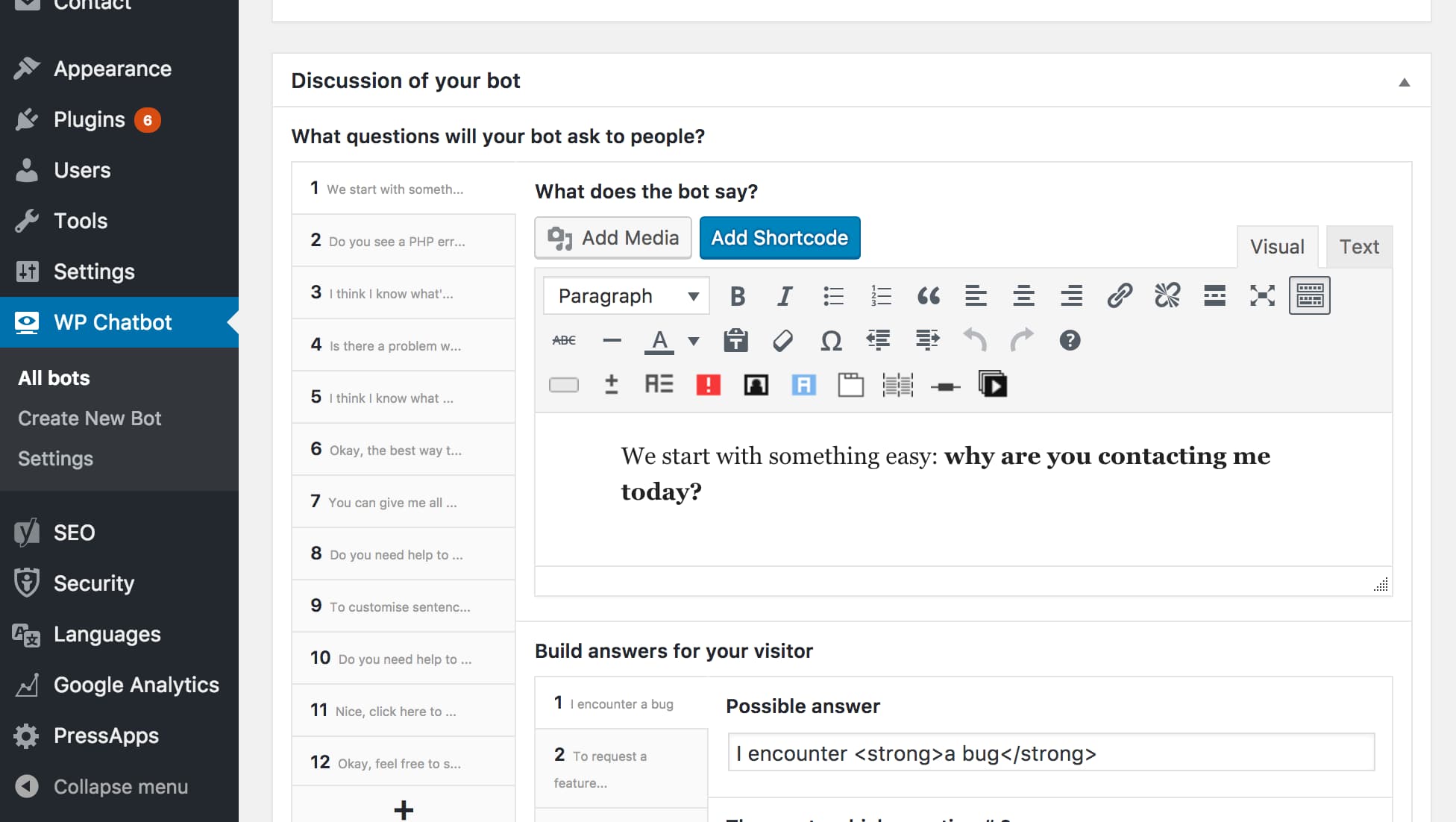Switch to Visual editor tab
Screen dimensions: 1456x822
pos(1276,245)
